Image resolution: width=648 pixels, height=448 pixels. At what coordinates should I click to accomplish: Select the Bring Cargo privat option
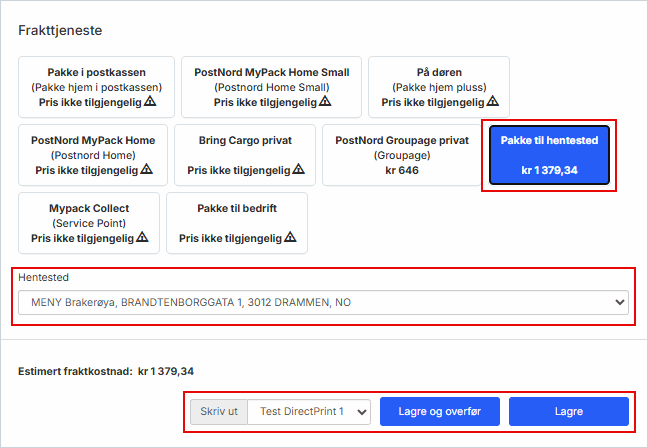245,155
